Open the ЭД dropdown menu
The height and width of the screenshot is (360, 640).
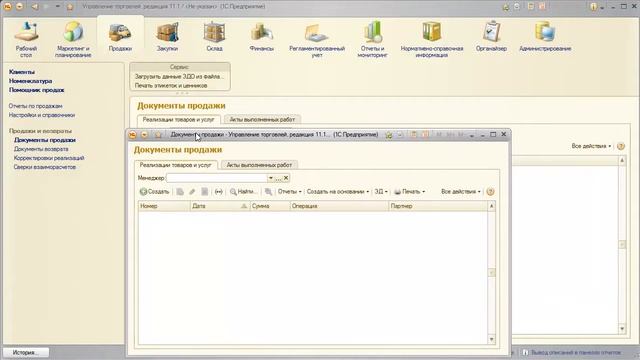(381, 191)
